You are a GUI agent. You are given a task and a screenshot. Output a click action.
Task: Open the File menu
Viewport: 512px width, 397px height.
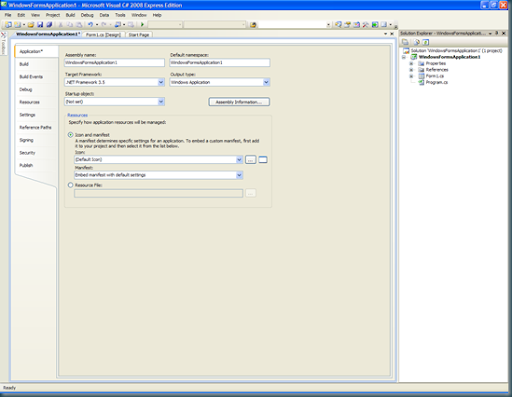coord(8,15)
